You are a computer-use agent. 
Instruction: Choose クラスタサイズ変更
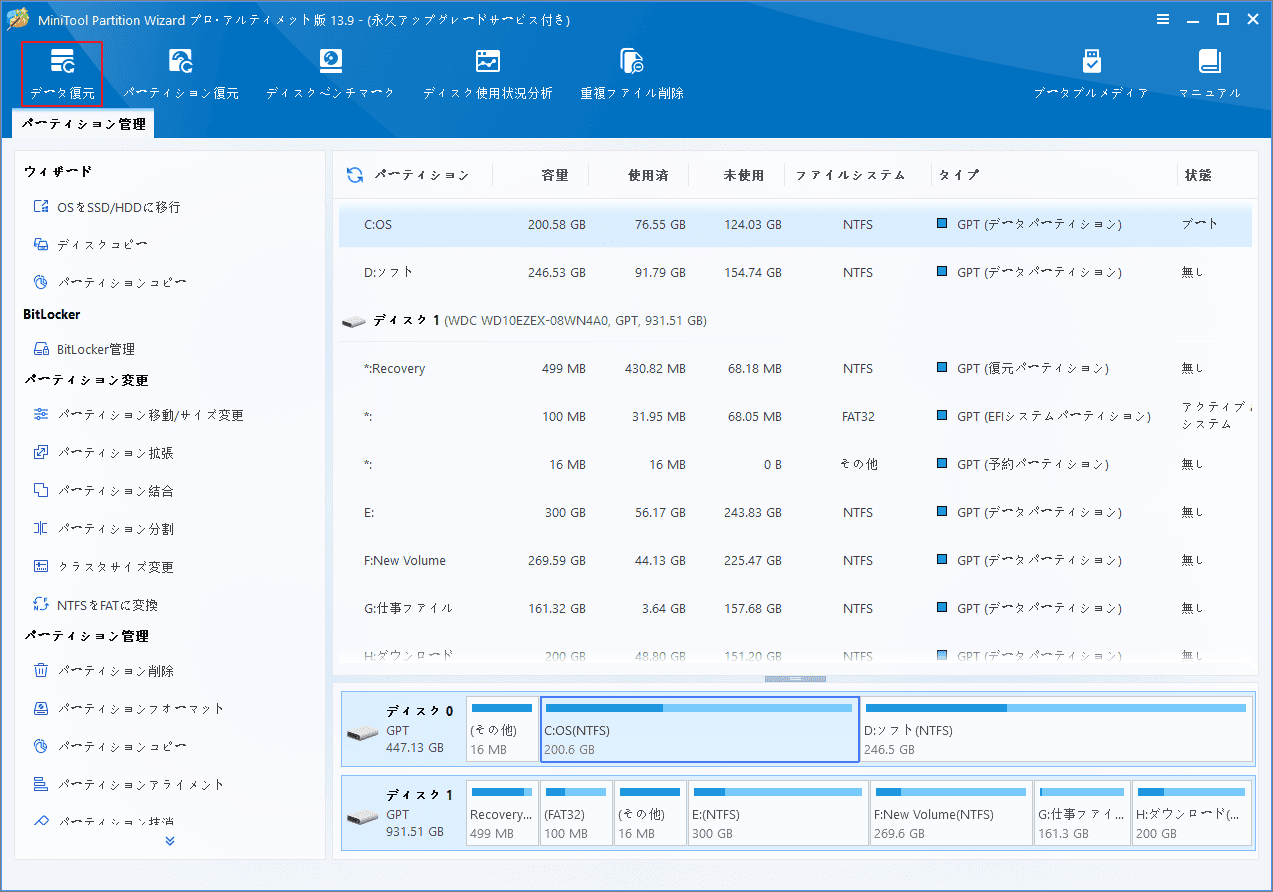click(103, 567)
